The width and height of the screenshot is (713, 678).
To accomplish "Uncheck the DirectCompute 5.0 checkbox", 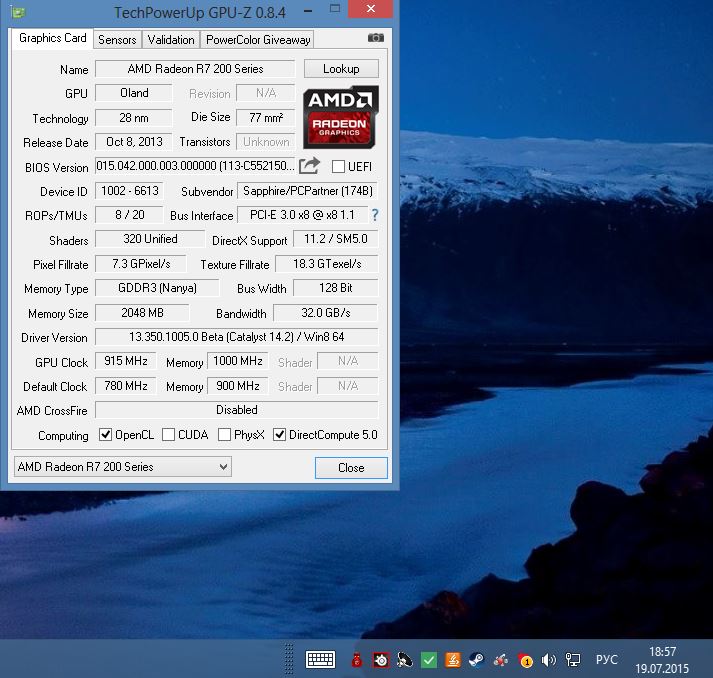I will (x=280, y=435).
